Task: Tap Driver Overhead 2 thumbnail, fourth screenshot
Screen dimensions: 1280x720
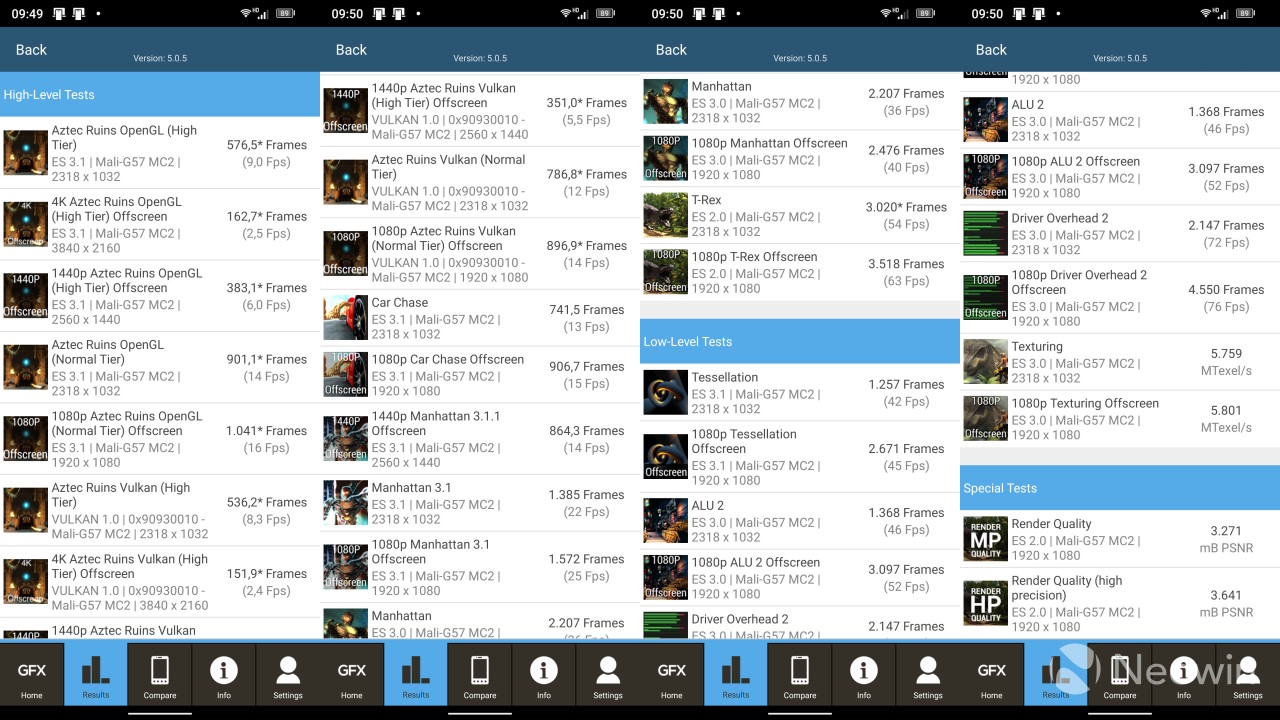Action: click(x=985, y=233)
